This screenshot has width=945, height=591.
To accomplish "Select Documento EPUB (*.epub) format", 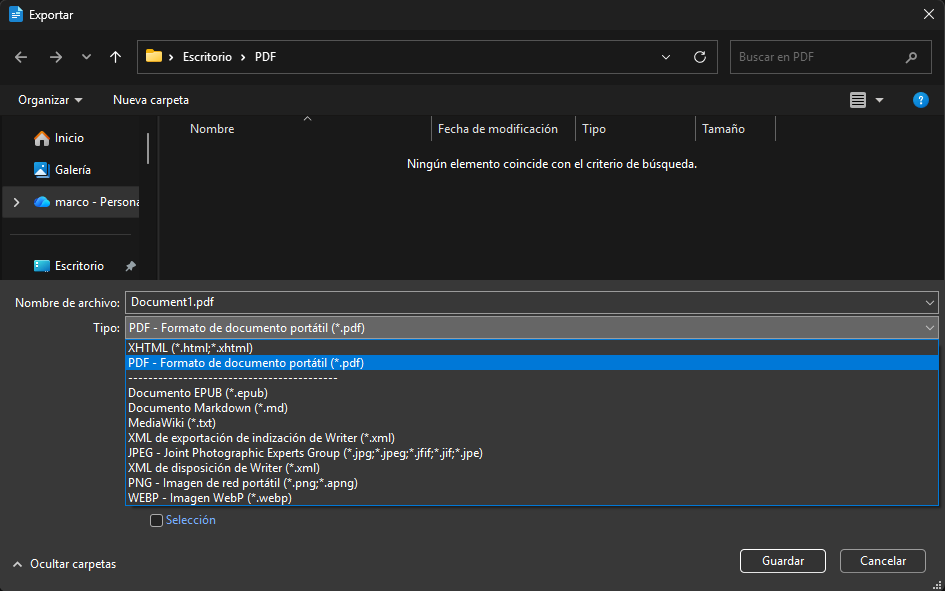I will (x=198, y=393).
